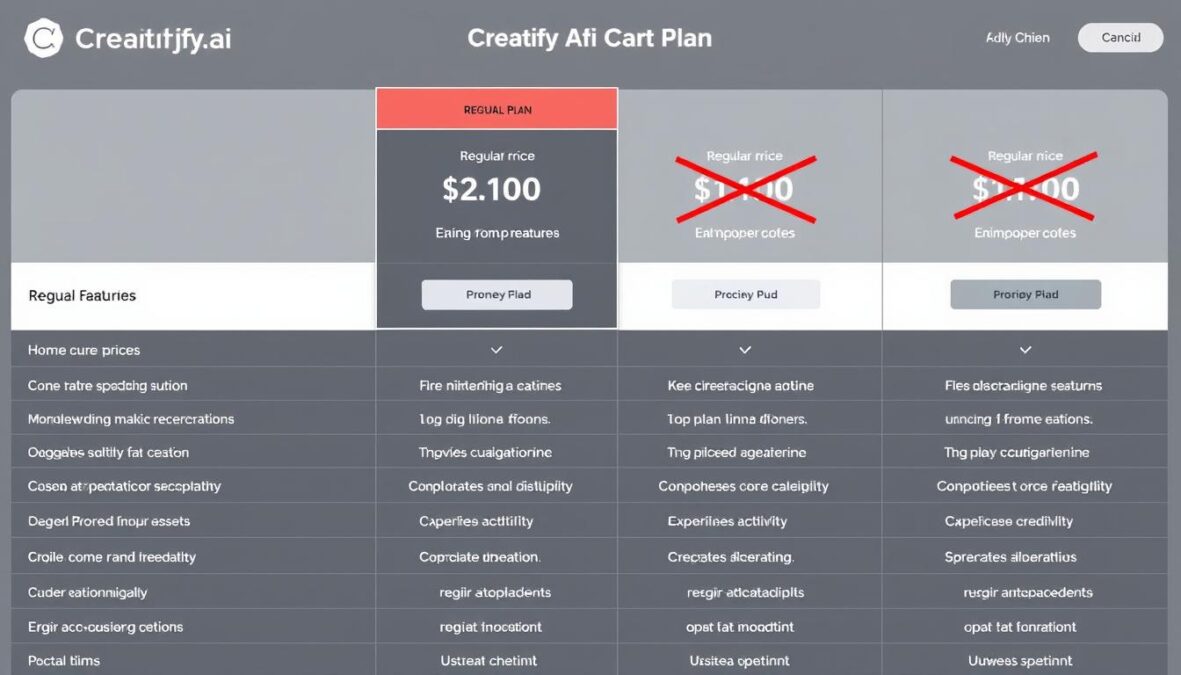
Task: Click the red X over the rightmost plan price
Action: [x=1024, y=188]
